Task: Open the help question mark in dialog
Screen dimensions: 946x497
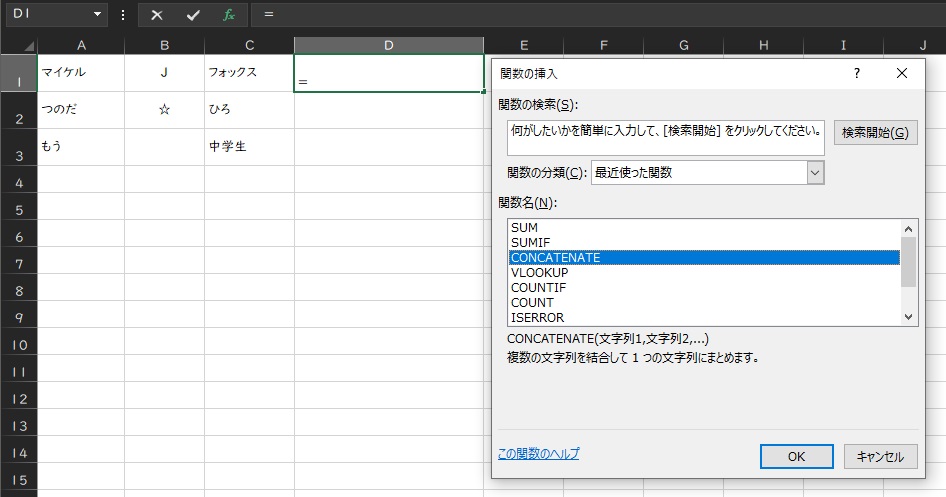Action: [857, 73]
